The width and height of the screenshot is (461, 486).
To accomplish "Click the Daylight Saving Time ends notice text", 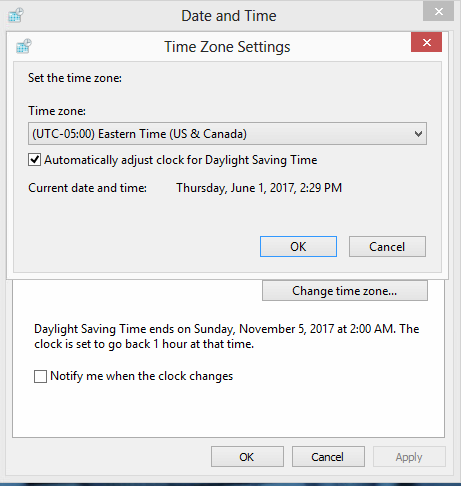I will pos(226,336).
